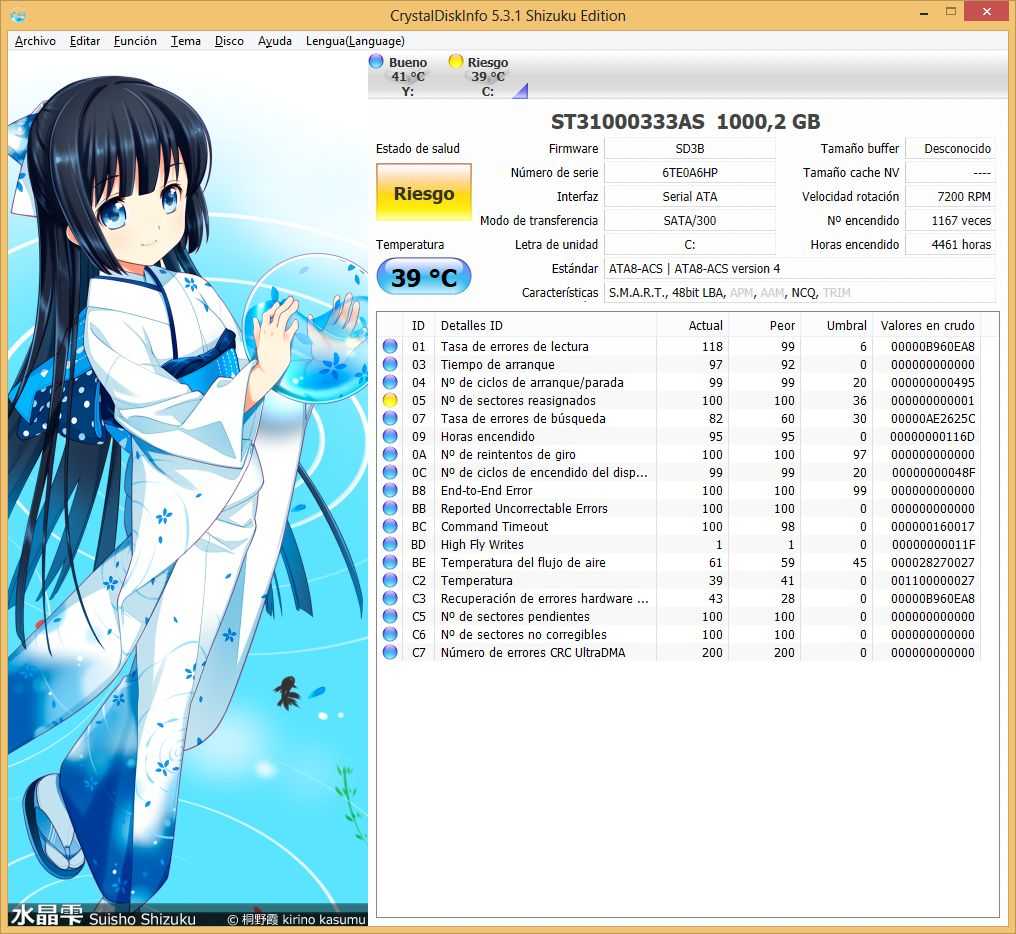Viewport: 1016px width, 934px height.
Task: Click the status icon for row 0C ciclos de encendido
Action: point(390,473)
